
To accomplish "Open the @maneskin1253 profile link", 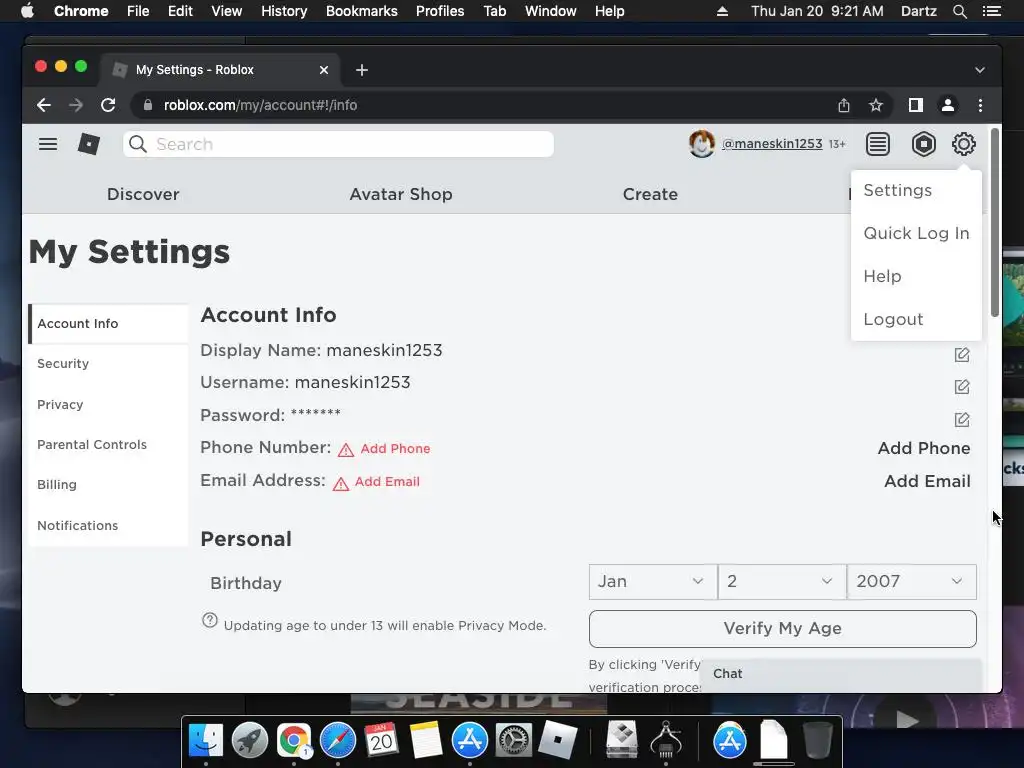I will [772, 144].
